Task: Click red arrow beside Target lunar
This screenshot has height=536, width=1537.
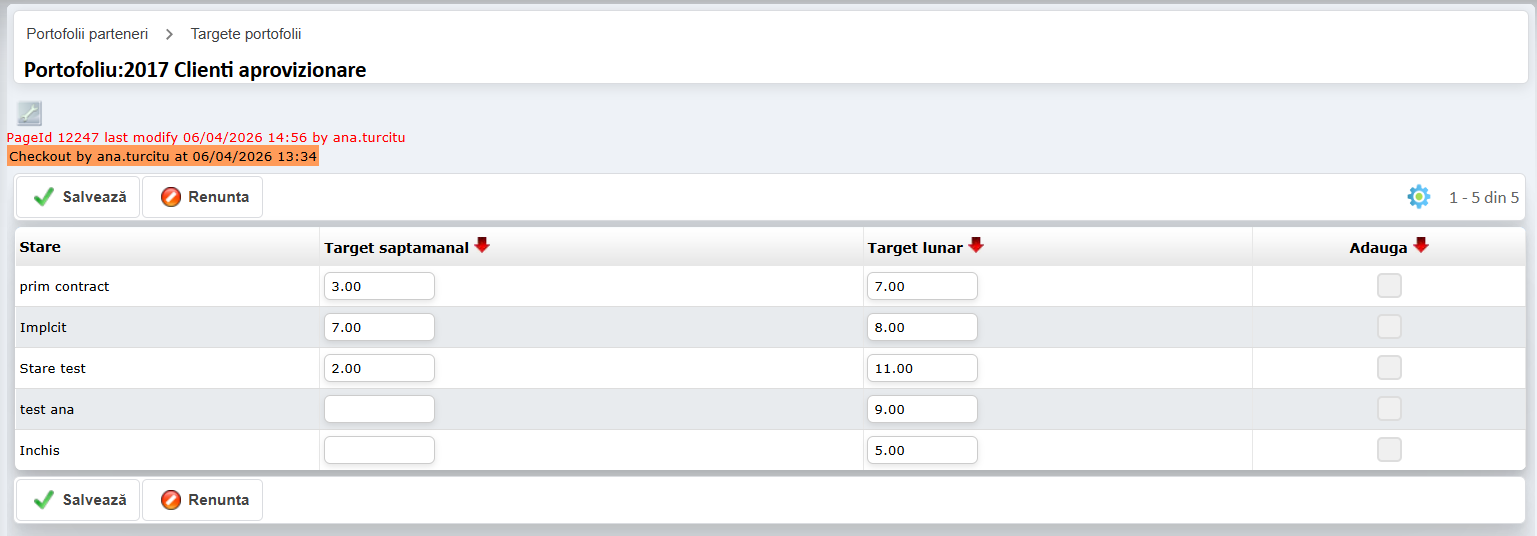Action: click(976, 245)
